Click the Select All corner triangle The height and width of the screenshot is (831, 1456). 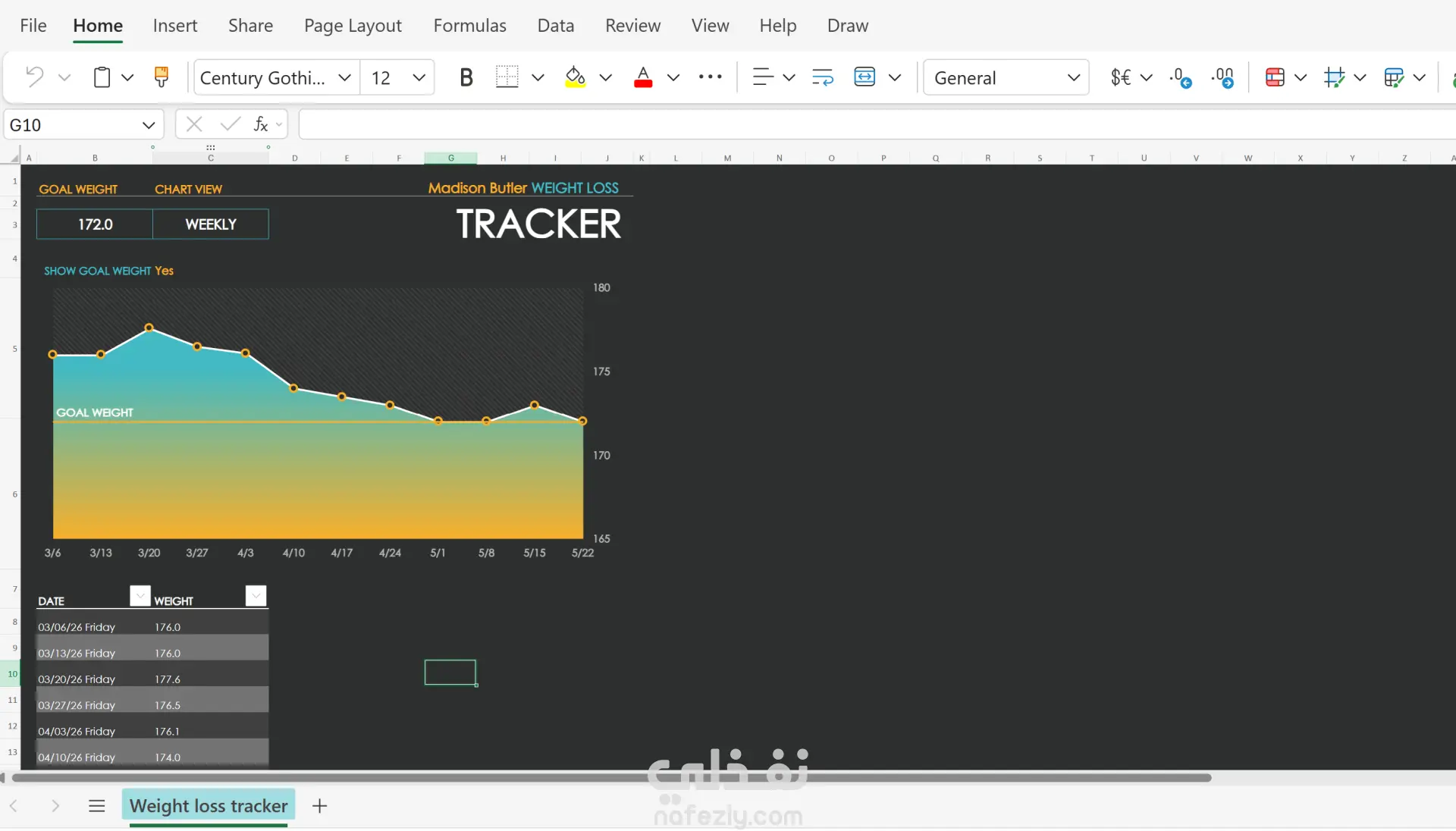pyautogui.click(x=14, y=158)
